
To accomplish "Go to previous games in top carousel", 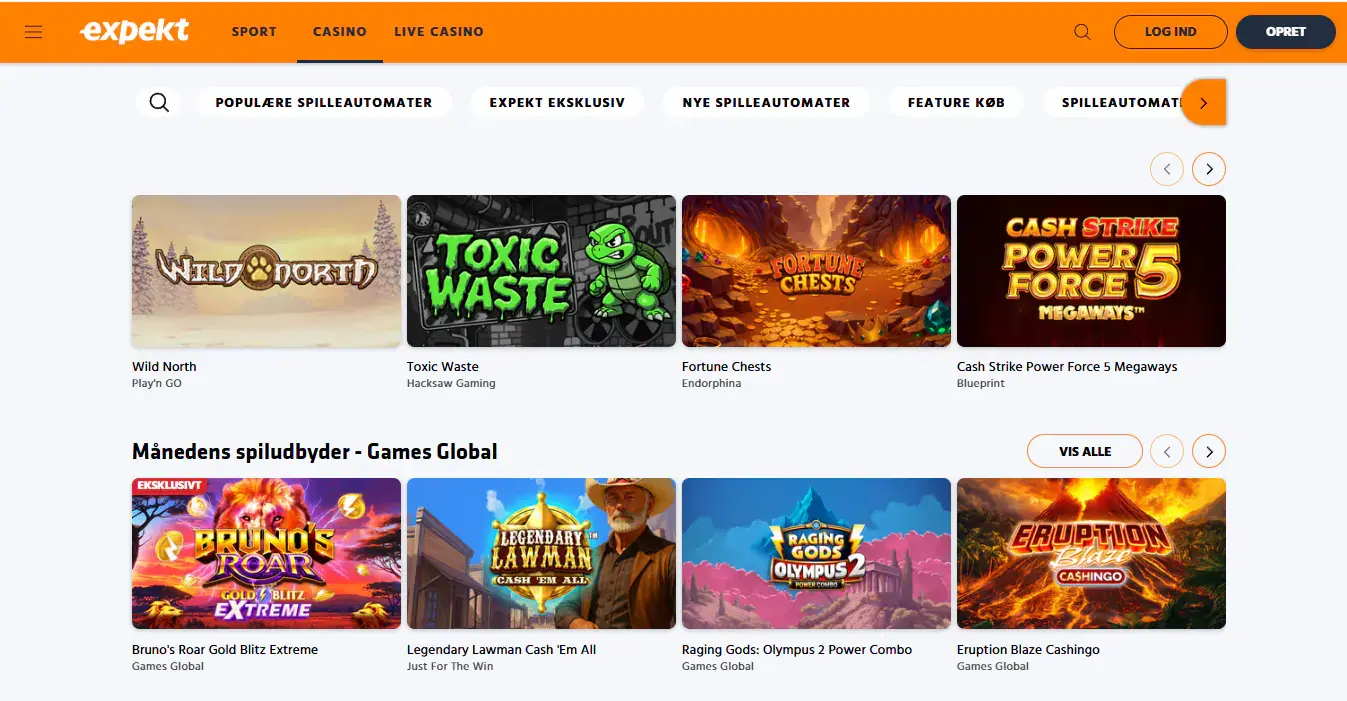I will [1167, 169].
